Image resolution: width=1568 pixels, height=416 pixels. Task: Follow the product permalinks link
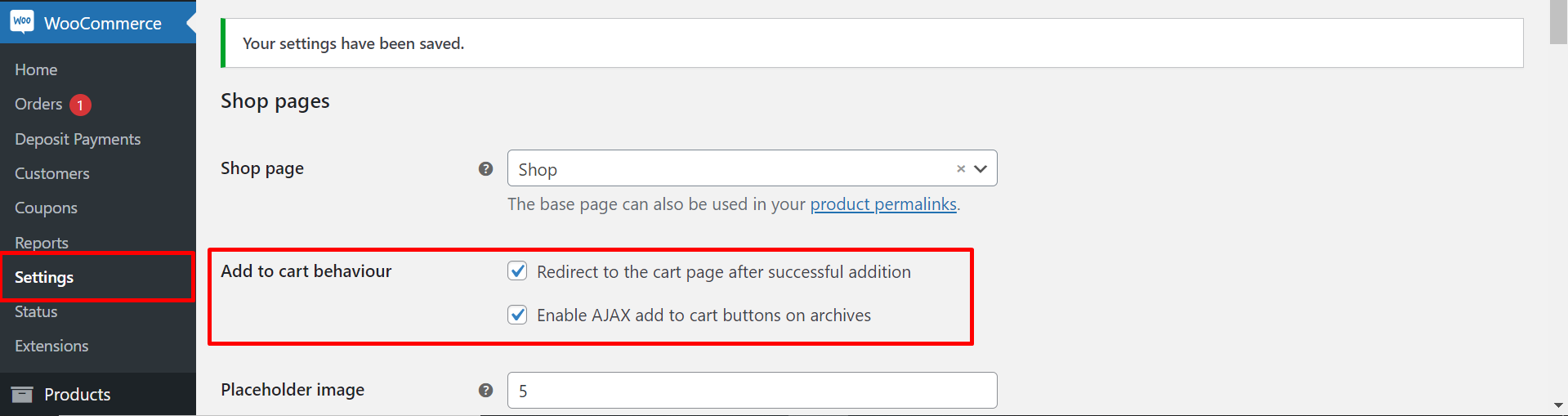883,204
